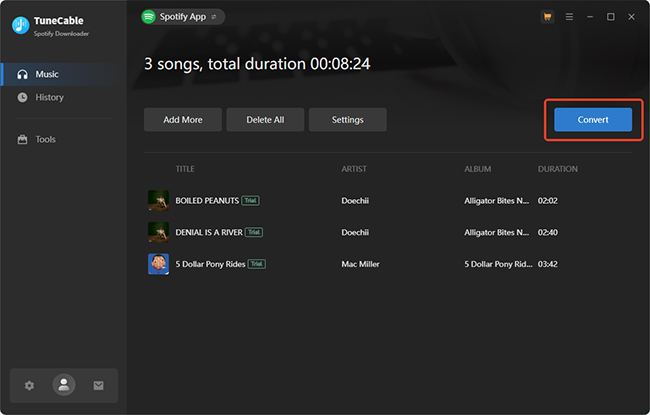Open the Settings button above song list

point(348,120)
